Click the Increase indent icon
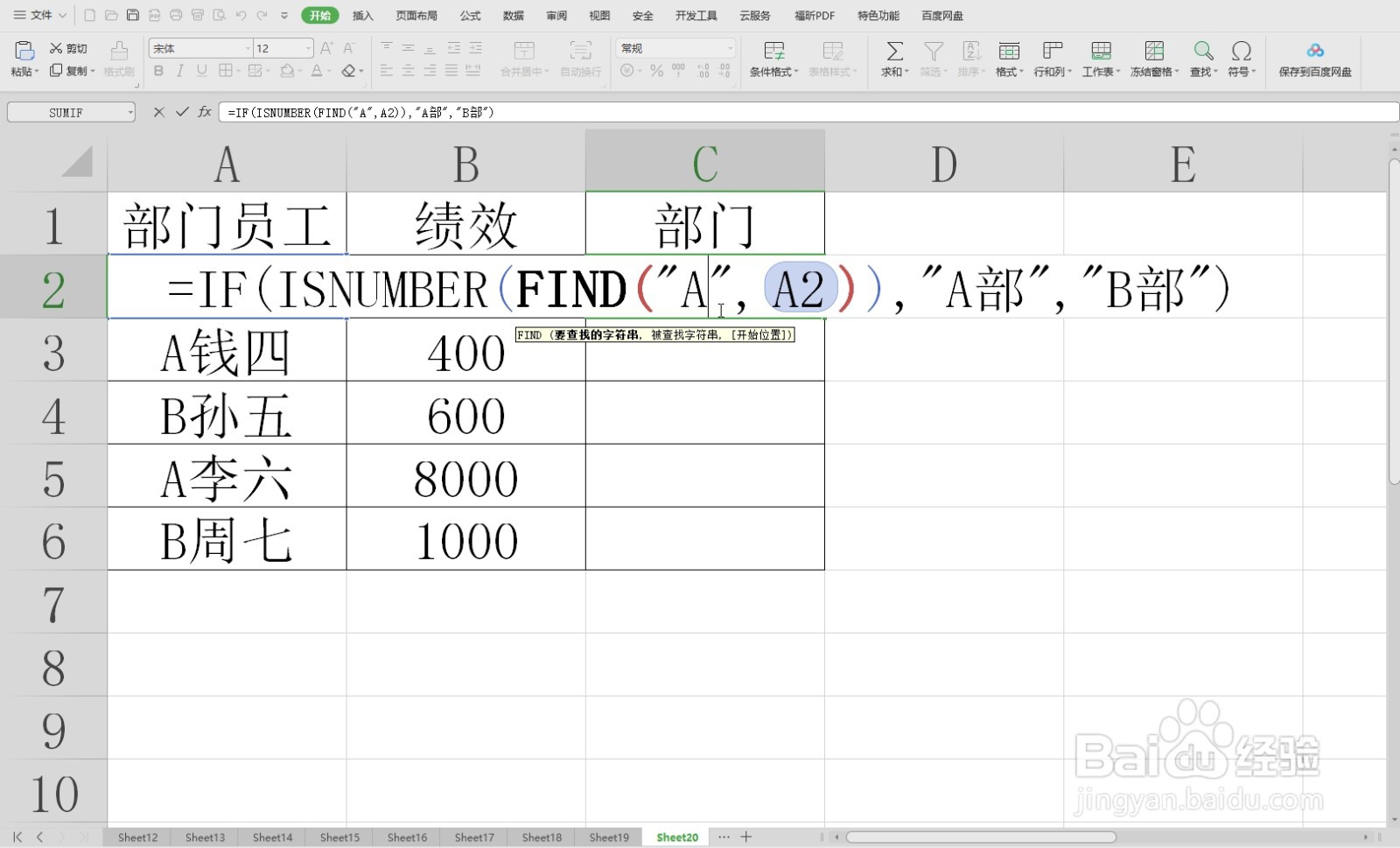Viewport: 1400px width, 848px height. coord(475,48)
